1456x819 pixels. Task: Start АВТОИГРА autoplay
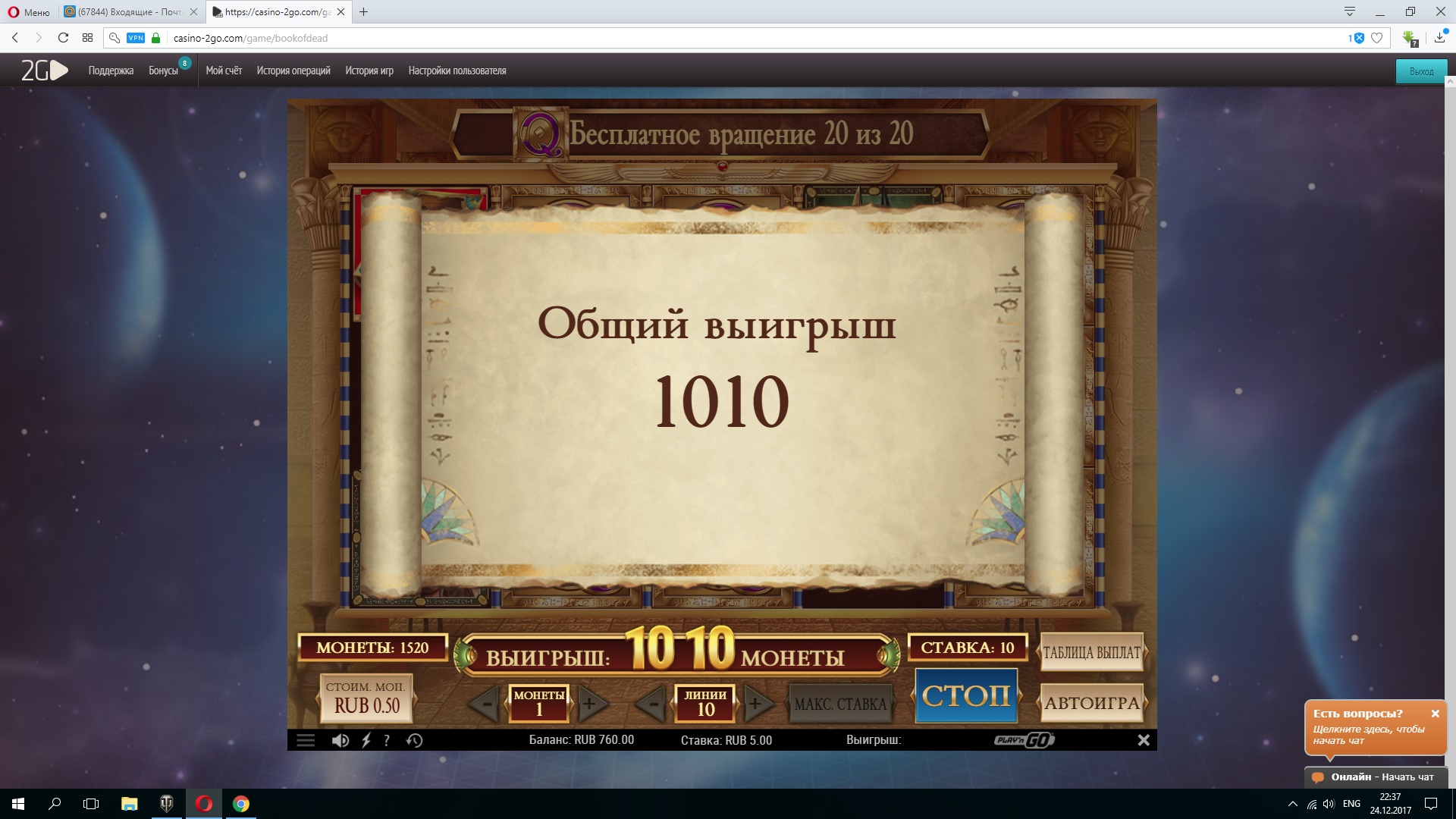(1091, 703)
